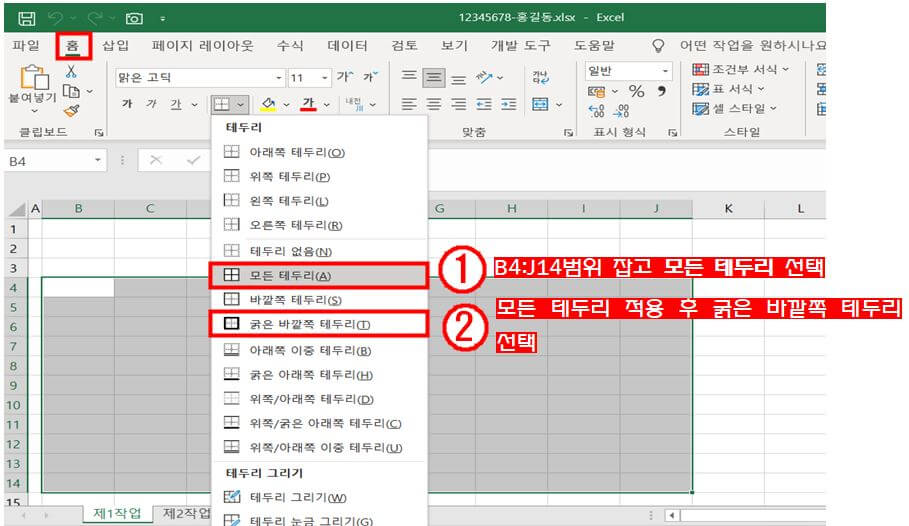Click the Select All corner triangle
Image resolution: width=909 pixels, height=526 pixels.
[17, 209]
